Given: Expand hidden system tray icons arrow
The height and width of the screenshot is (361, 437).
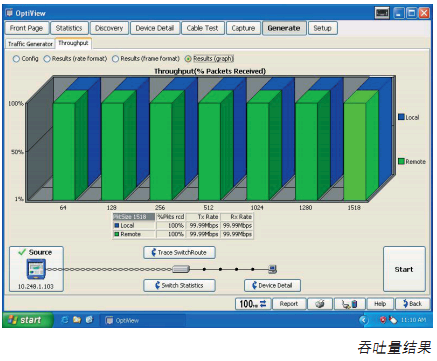Looking at the screenshot, I should pos(364,320).
